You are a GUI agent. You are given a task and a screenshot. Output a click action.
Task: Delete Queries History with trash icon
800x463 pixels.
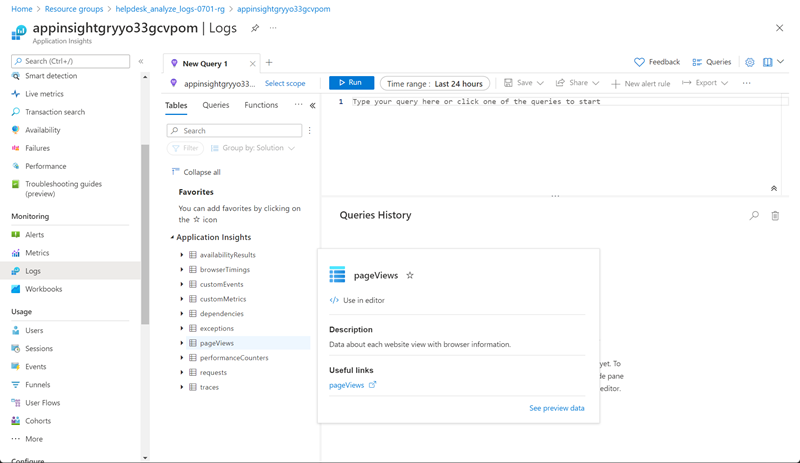pos(775,215)
